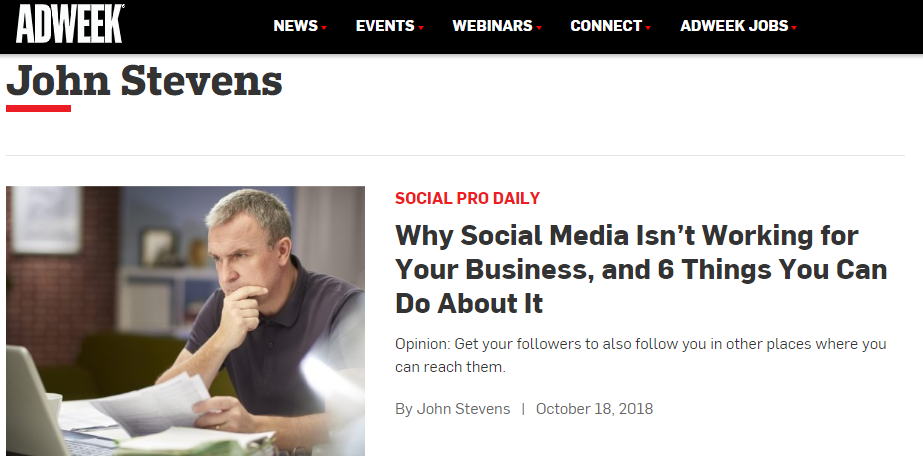923x468 pixels.
Task: Expand the red arrow beside WEBINARS
Action: pyautogui.click(x=539, y=28)
